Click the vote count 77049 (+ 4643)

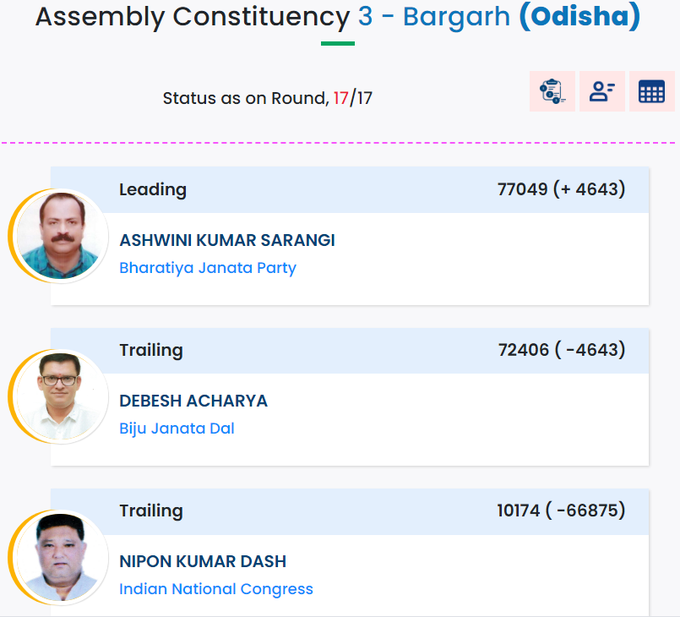pos(561,189)
